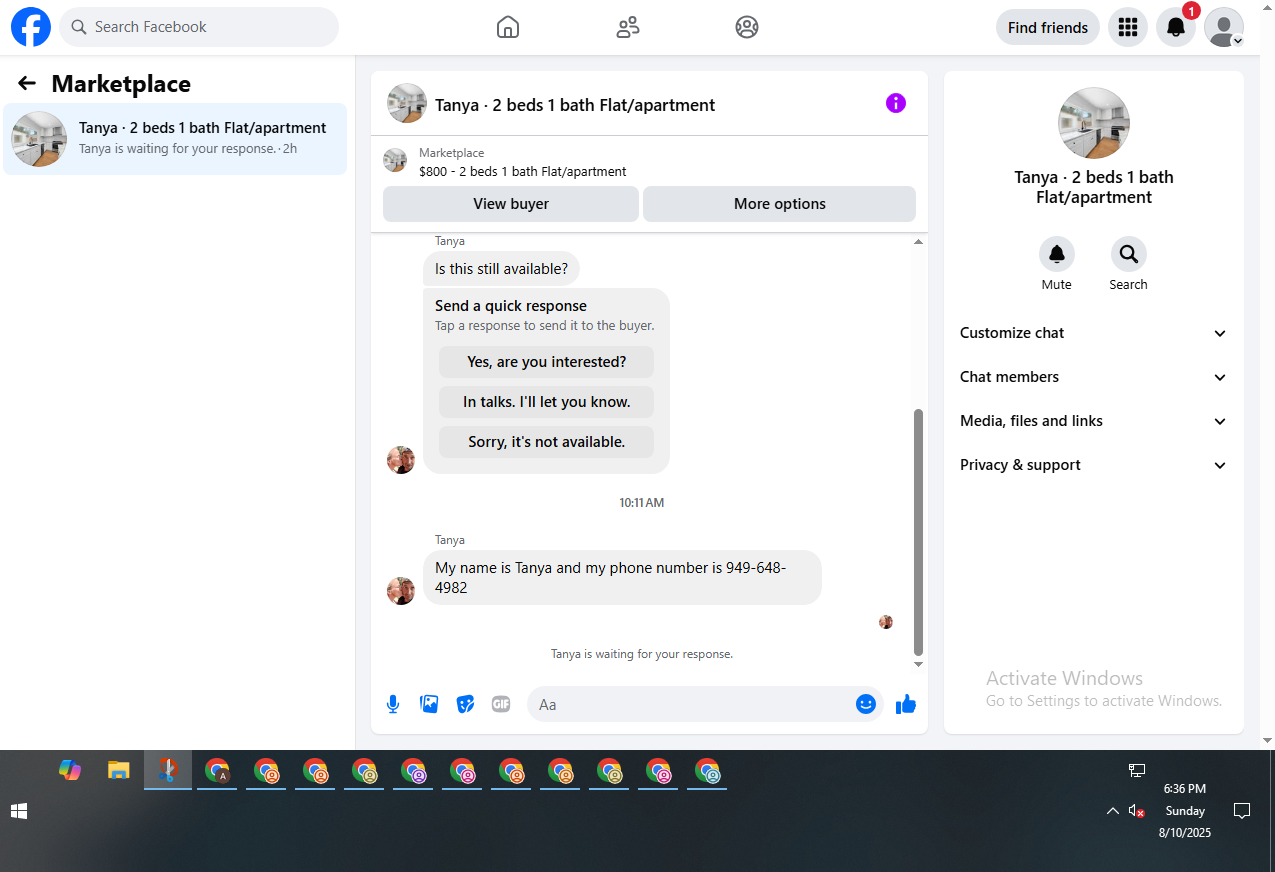The height and width of the screenshot is (872, 1275).
Task: Expand Media, files and links section
Action: point(1094,421)
